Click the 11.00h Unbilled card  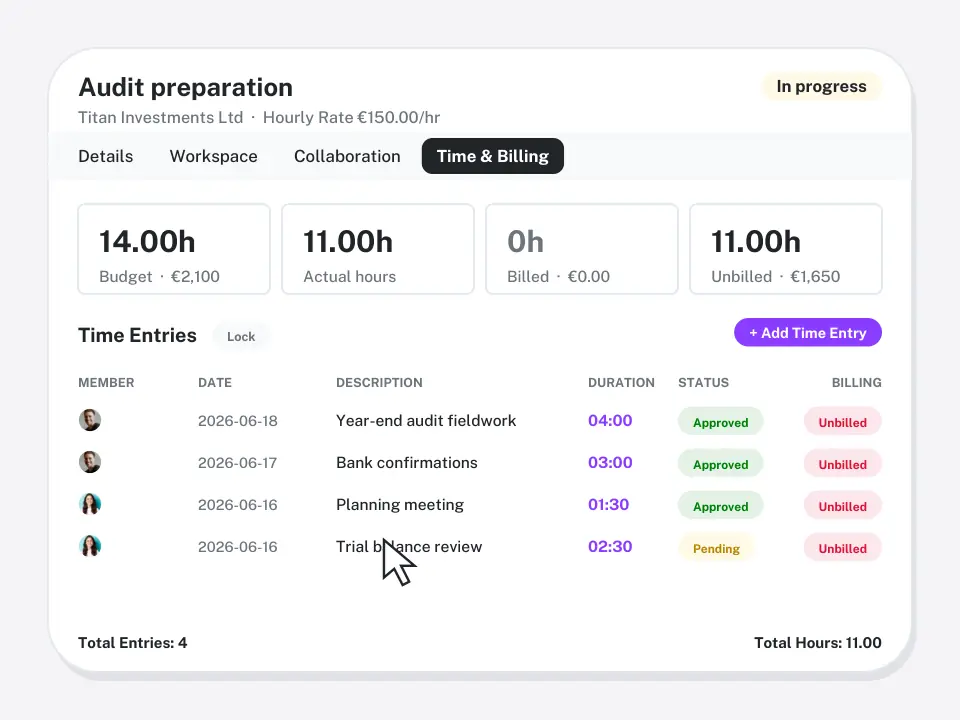coord(786,249)
